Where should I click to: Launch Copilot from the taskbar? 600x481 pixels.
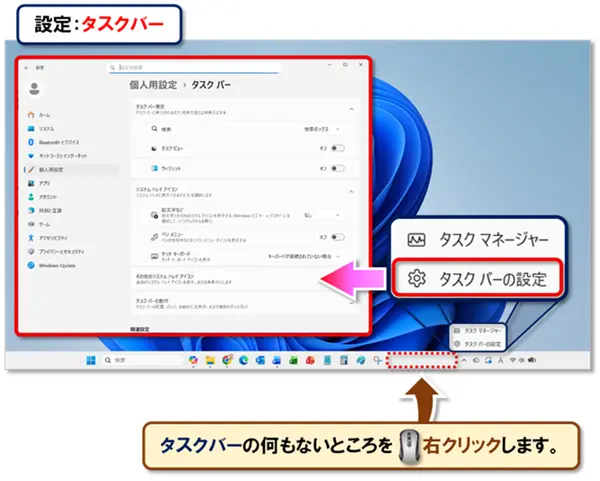tap(193, 360)
